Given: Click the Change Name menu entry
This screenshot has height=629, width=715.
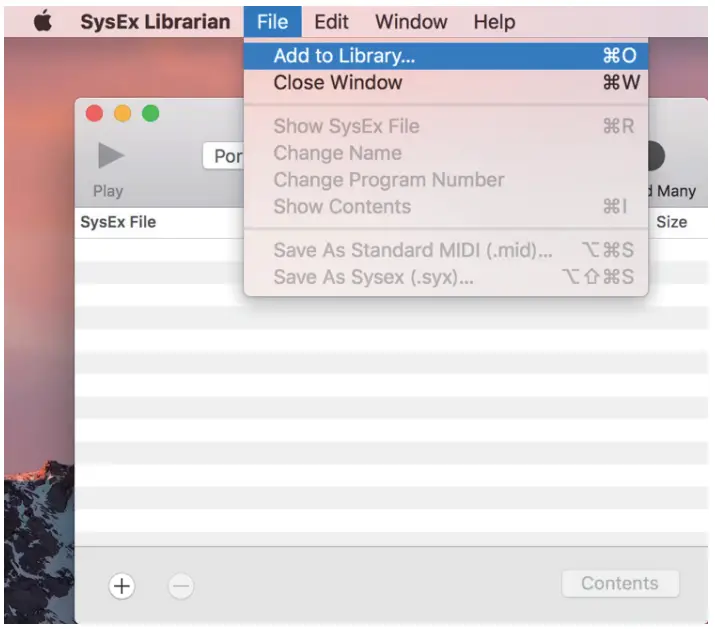Looking at the screenshot, I should coord(446,153).
